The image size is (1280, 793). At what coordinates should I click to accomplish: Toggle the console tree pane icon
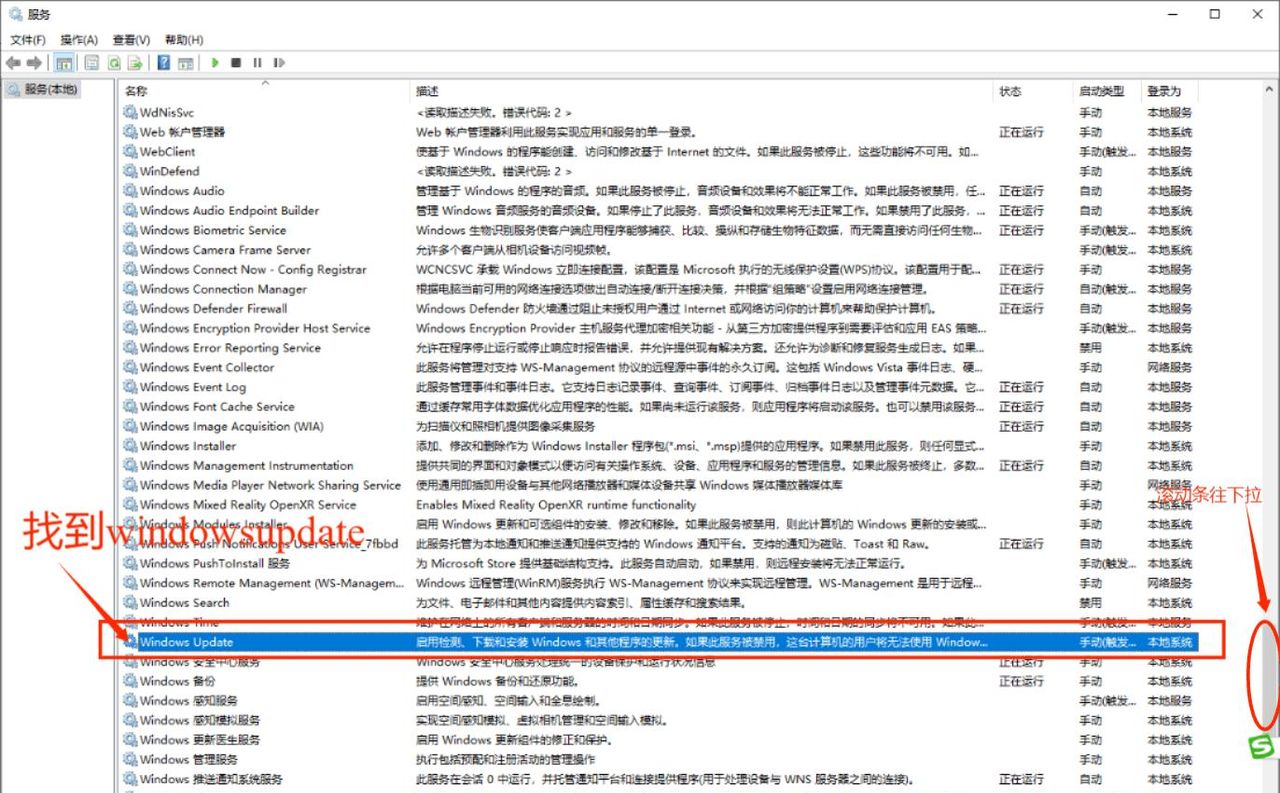click(x=62, y=63)
